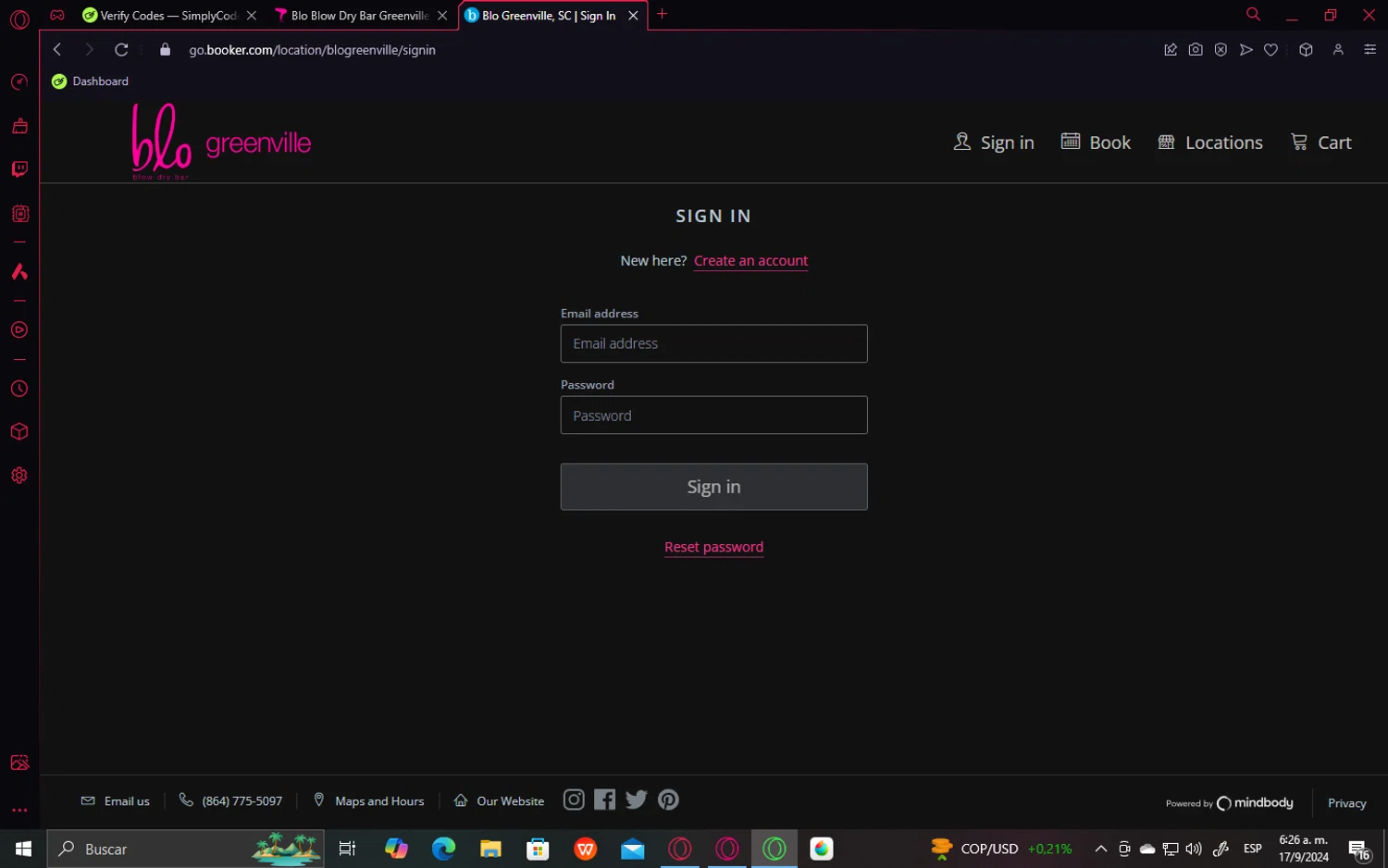Open Settings gear in the sidebar

tap(19, 476)
